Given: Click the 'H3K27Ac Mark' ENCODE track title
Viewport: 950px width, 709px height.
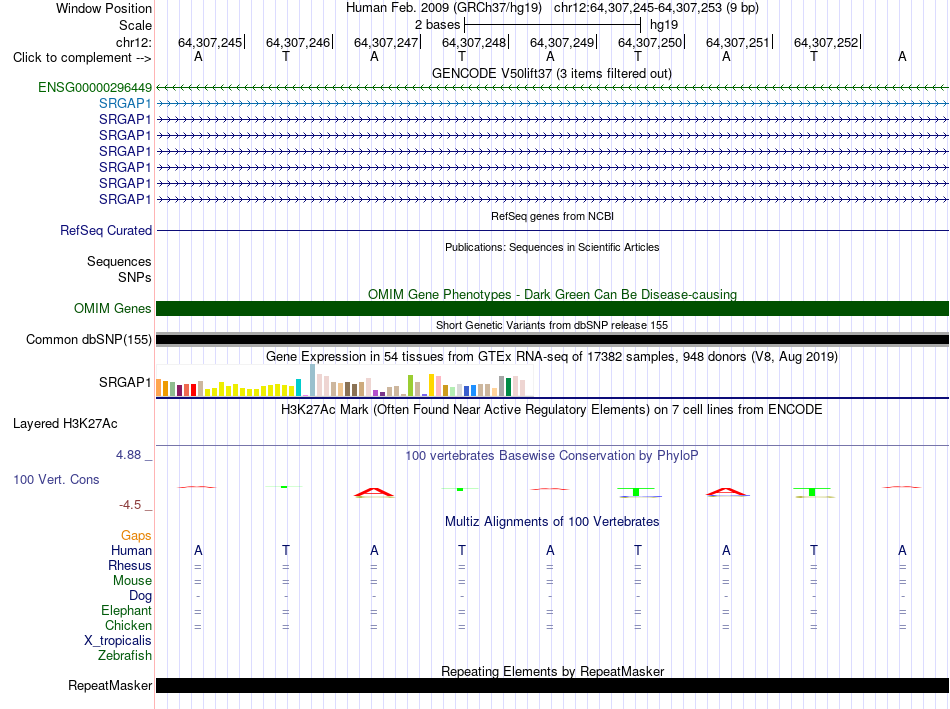Looking at the screenshot, I should click(x=552, y=410).
